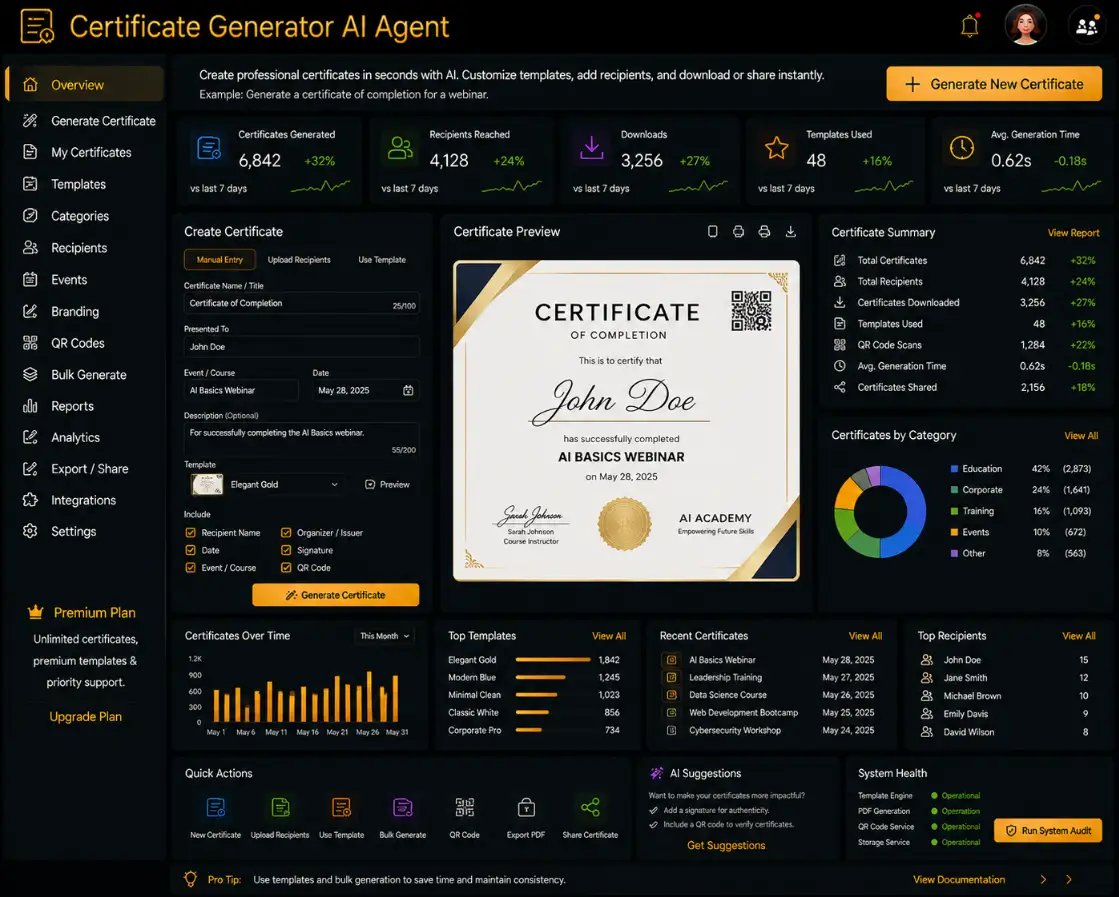Click the Share Certificate quick action
Screen dimensions: 1119x897
[x=590, y=816]
